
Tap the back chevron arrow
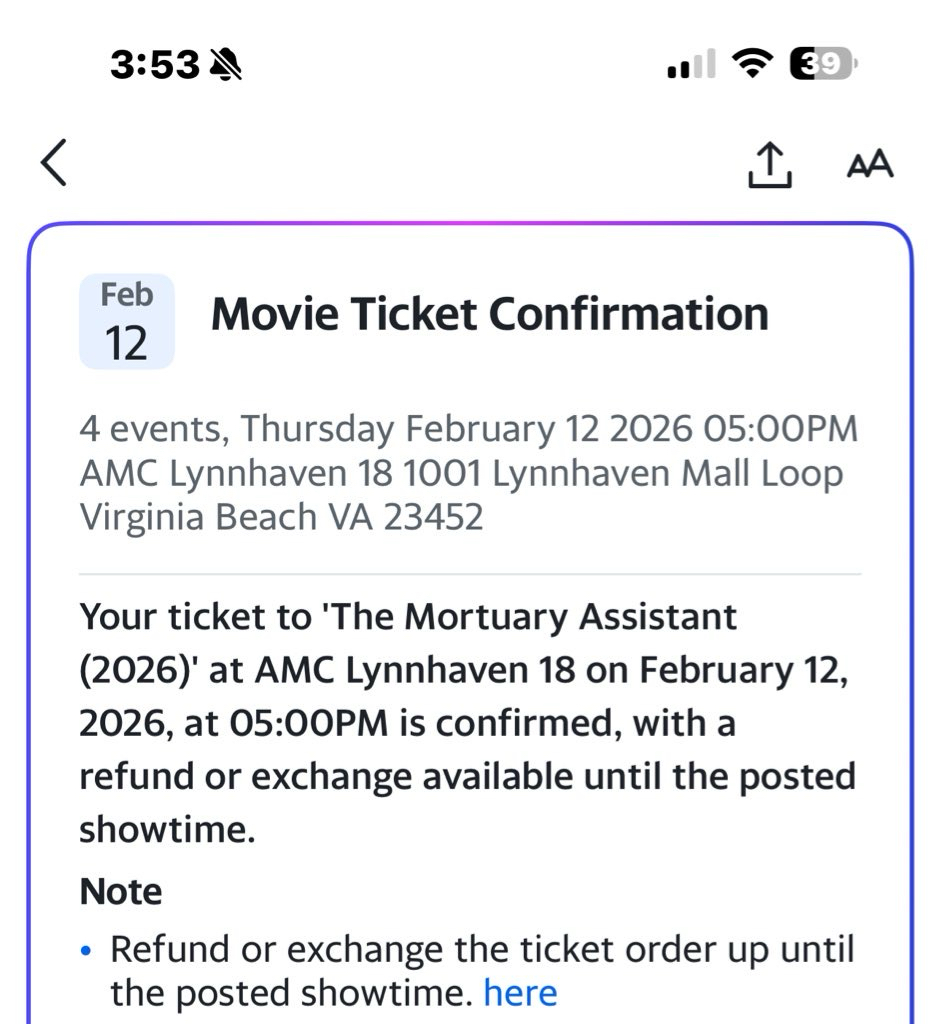[55, 163]
